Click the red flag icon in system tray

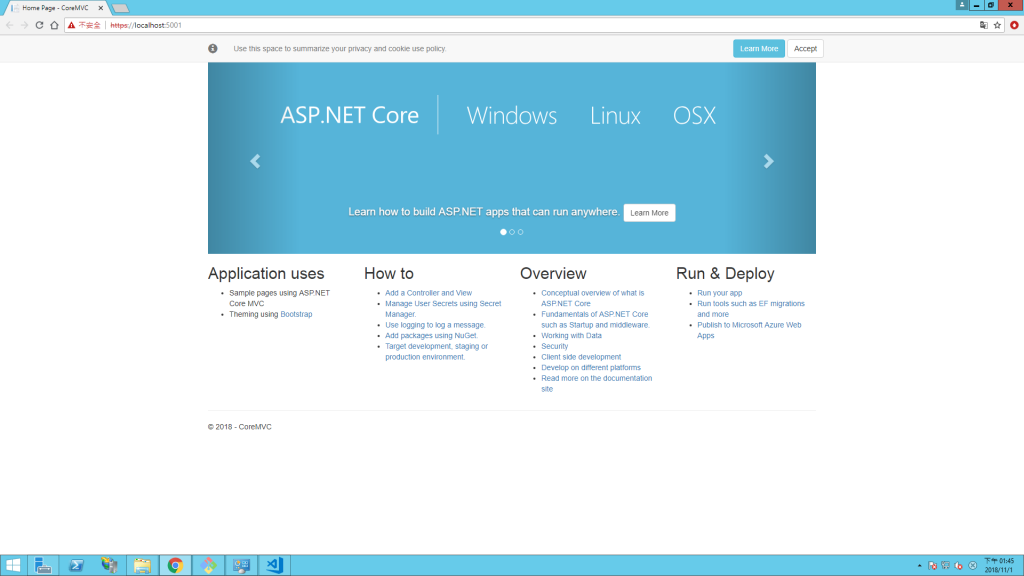(x=933, y=566)
